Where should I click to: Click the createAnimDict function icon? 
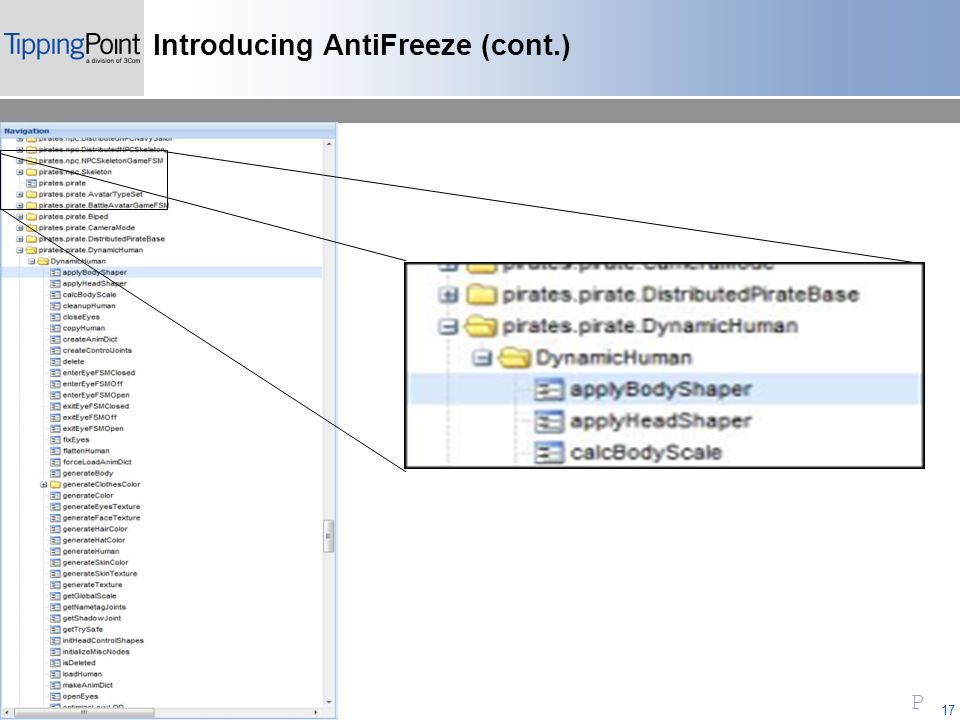point(55,339)
